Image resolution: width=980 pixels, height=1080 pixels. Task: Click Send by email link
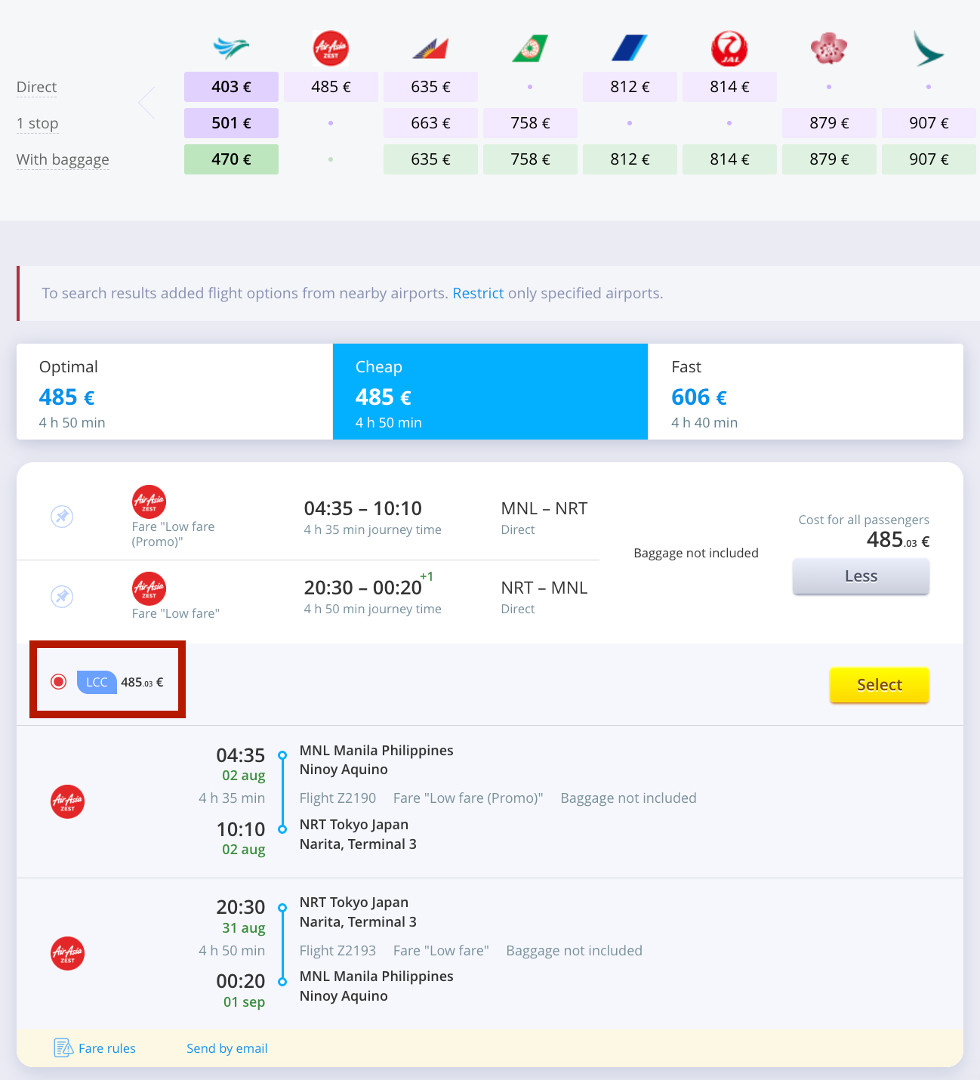point(227,1048)
